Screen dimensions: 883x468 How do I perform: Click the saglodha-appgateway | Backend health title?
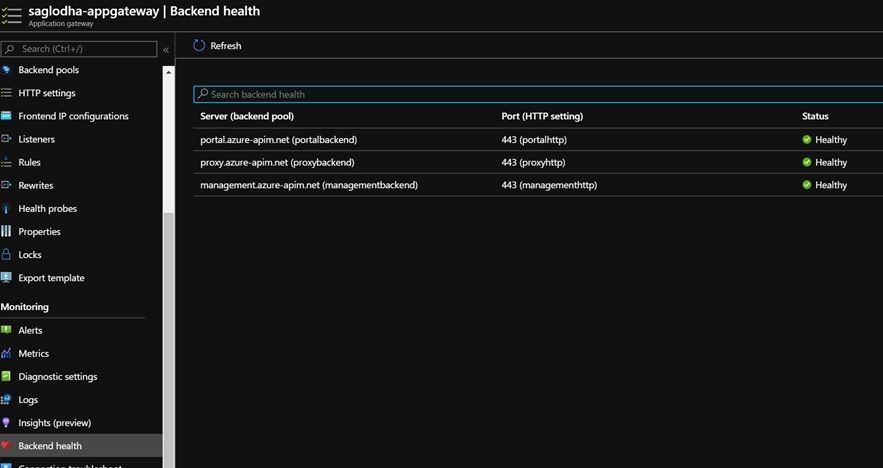pos(144,11)
